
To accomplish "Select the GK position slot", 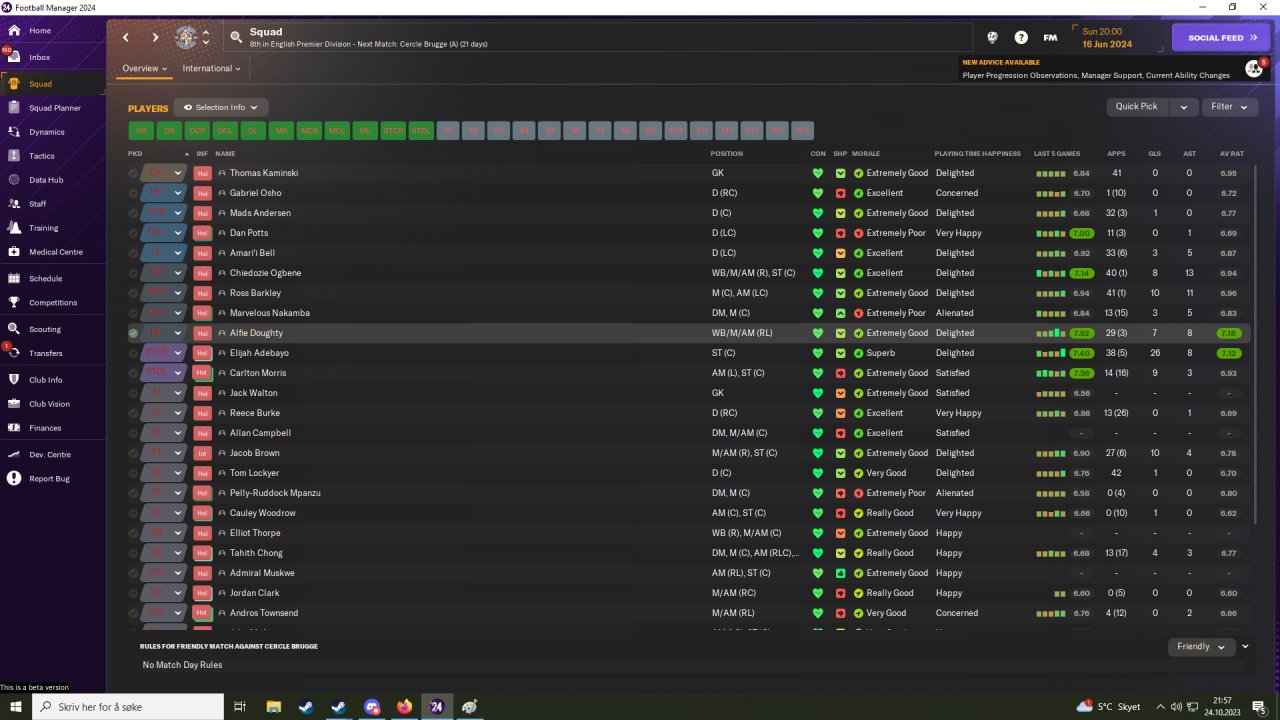I will 141,131.
